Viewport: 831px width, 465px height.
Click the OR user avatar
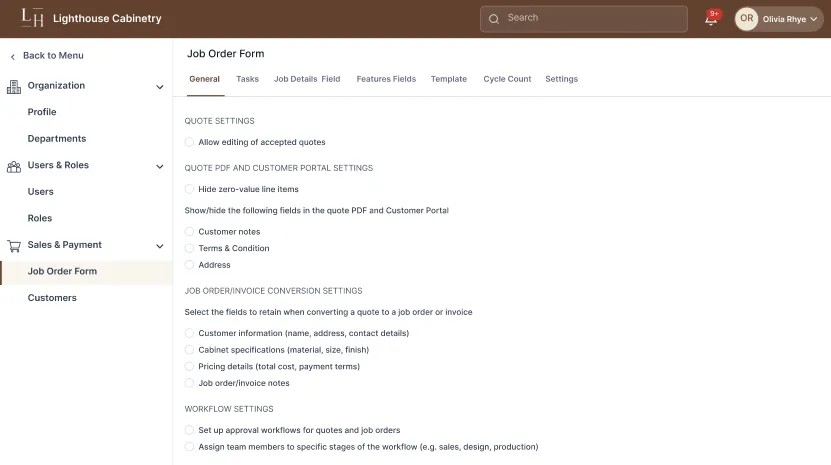tap(746, 19)
